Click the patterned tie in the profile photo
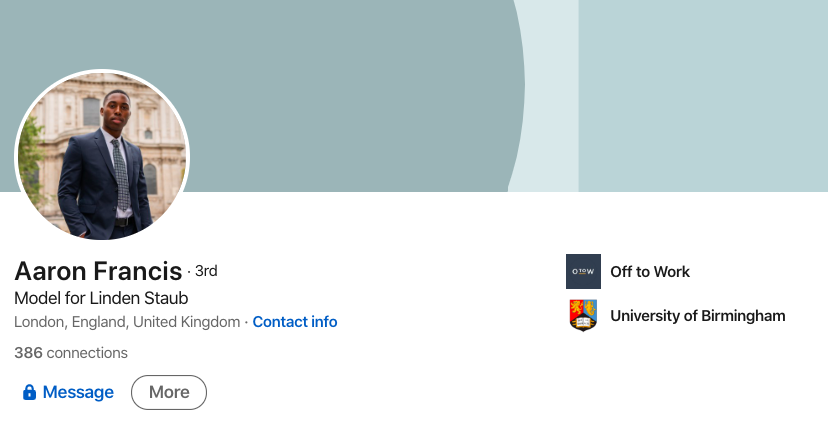Viewport: 828px width, 429px height. (121, 174)
